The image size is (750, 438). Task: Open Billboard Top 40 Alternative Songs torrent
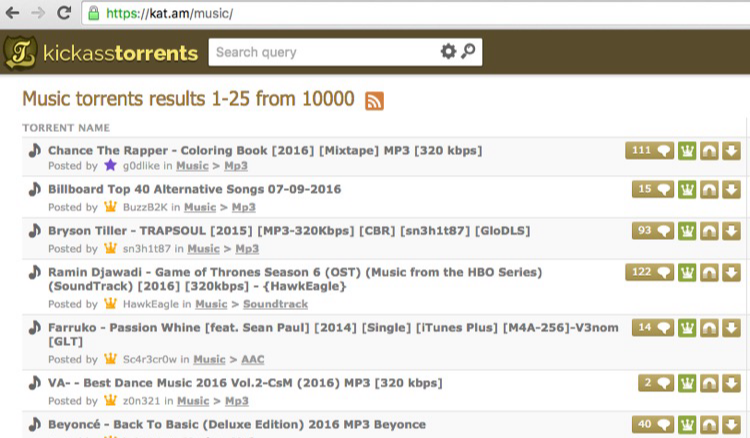(x=195, y=189)
